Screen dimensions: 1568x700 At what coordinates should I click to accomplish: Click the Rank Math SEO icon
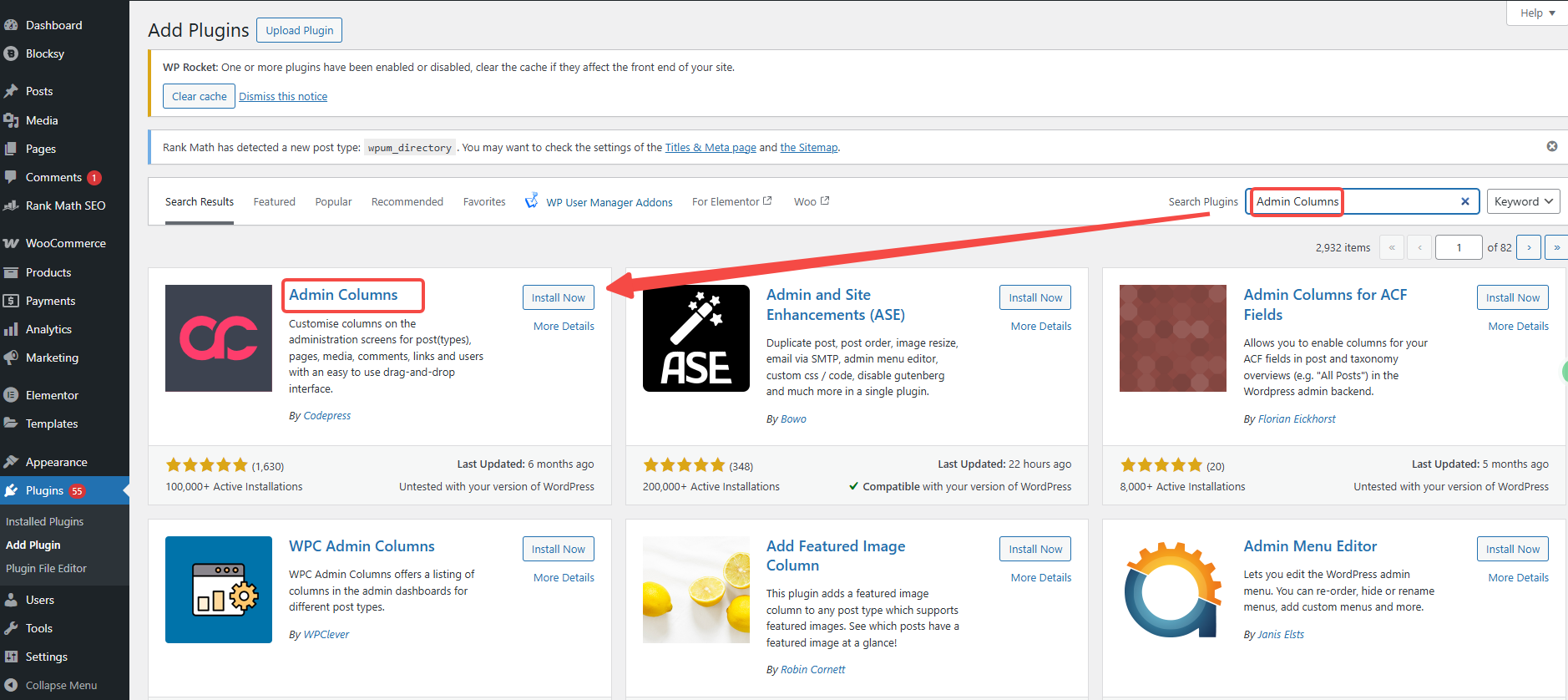pyautogui.click(x=11, y=205)
